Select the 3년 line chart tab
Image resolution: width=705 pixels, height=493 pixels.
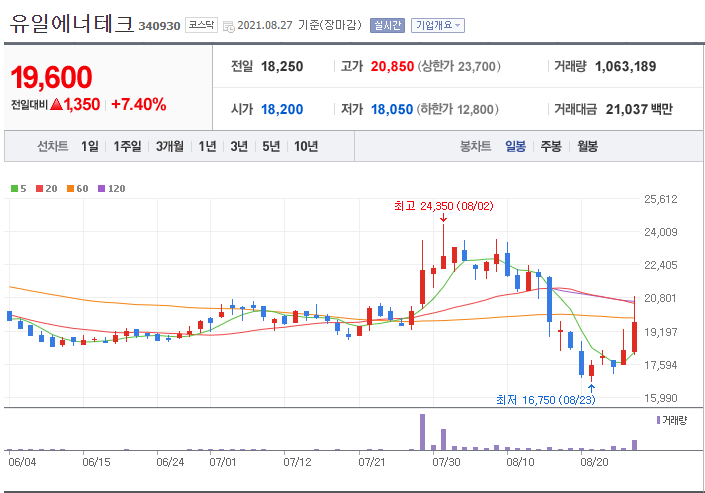239,146
